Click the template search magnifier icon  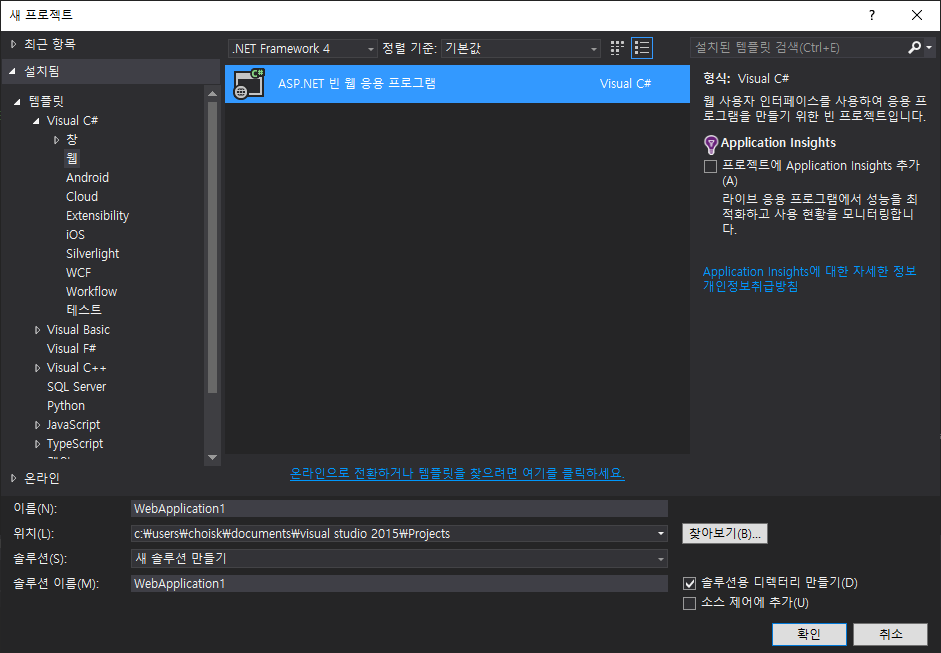914,47
